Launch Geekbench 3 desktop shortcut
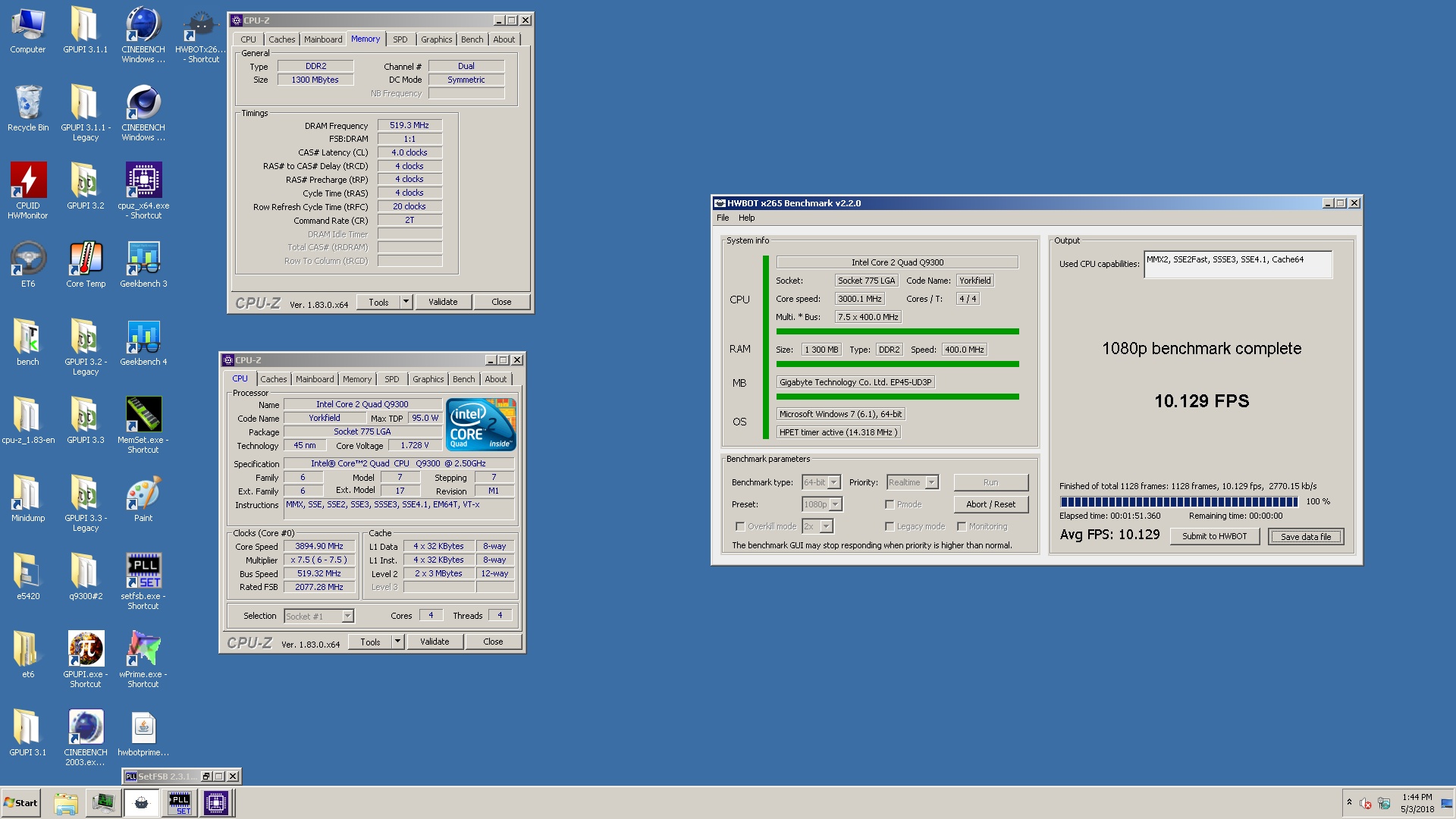The height and width of the screenshot is (819, 1456). (x=143, y=265)
